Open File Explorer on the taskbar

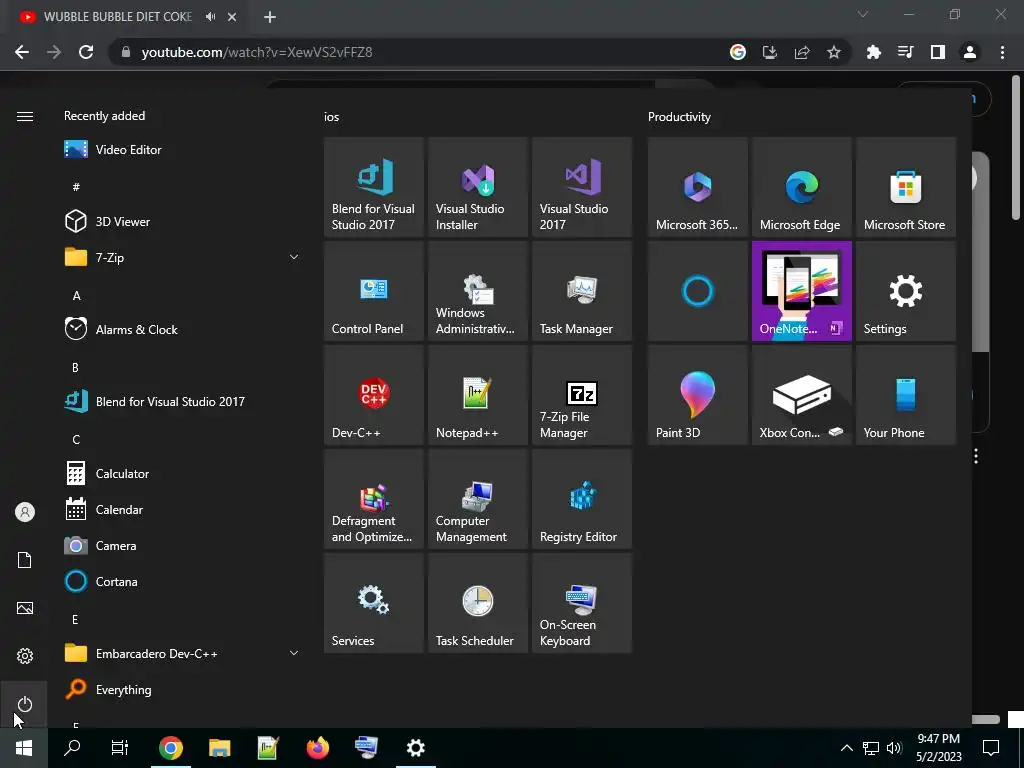pos(219,748)
